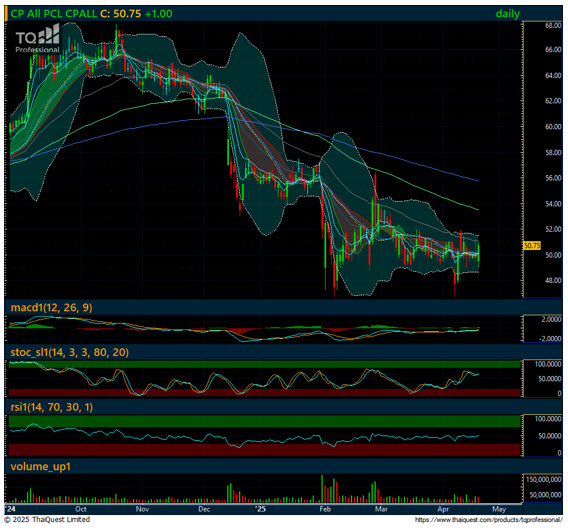Click the Feb label on the time axis

(325, 509)
